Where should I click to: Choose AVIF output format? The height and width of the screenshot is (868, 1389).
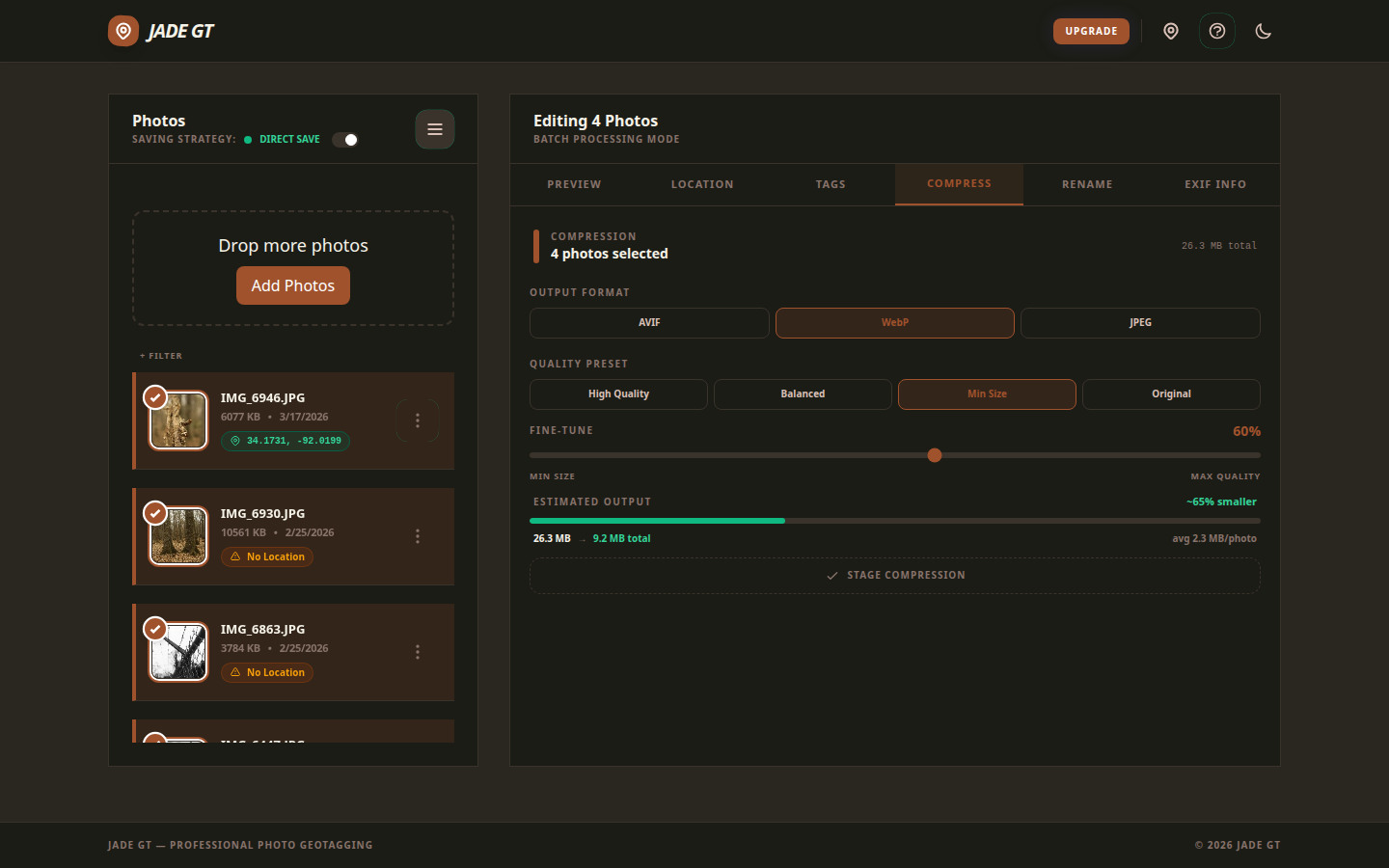(x=649, y=323)
